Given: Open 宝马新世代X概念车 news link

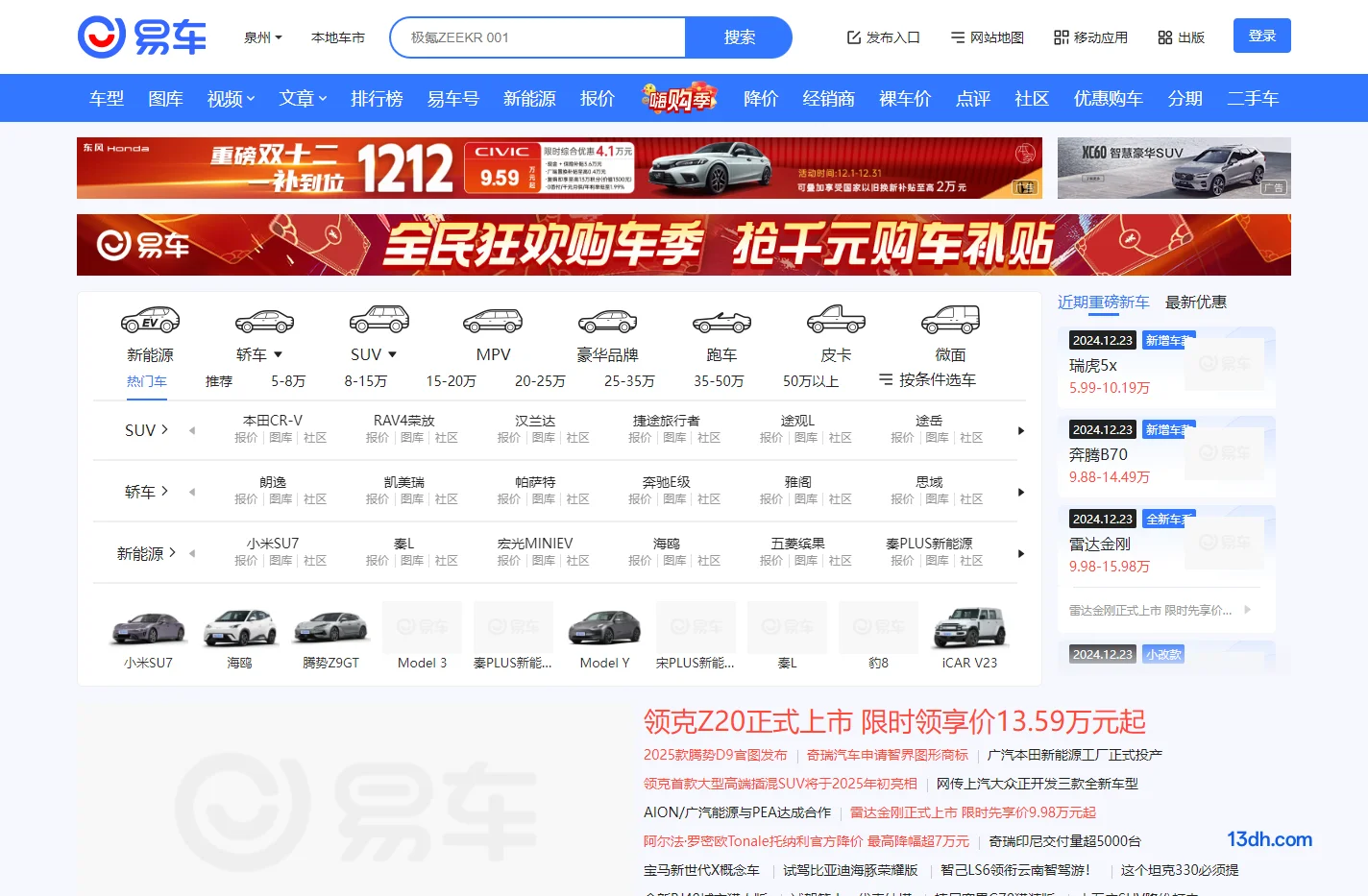Looking at the screenshot, I should tap(701, 870).
